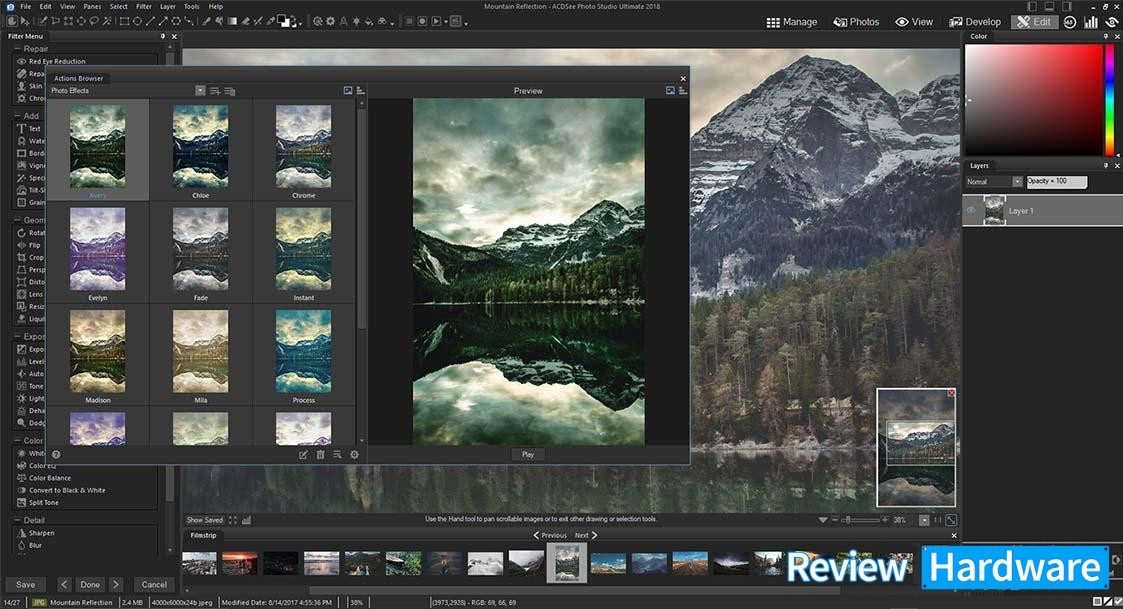Click the trash delete icon in Actions Browser
This screenshot has height=609, width=1123.
(320, 454)
